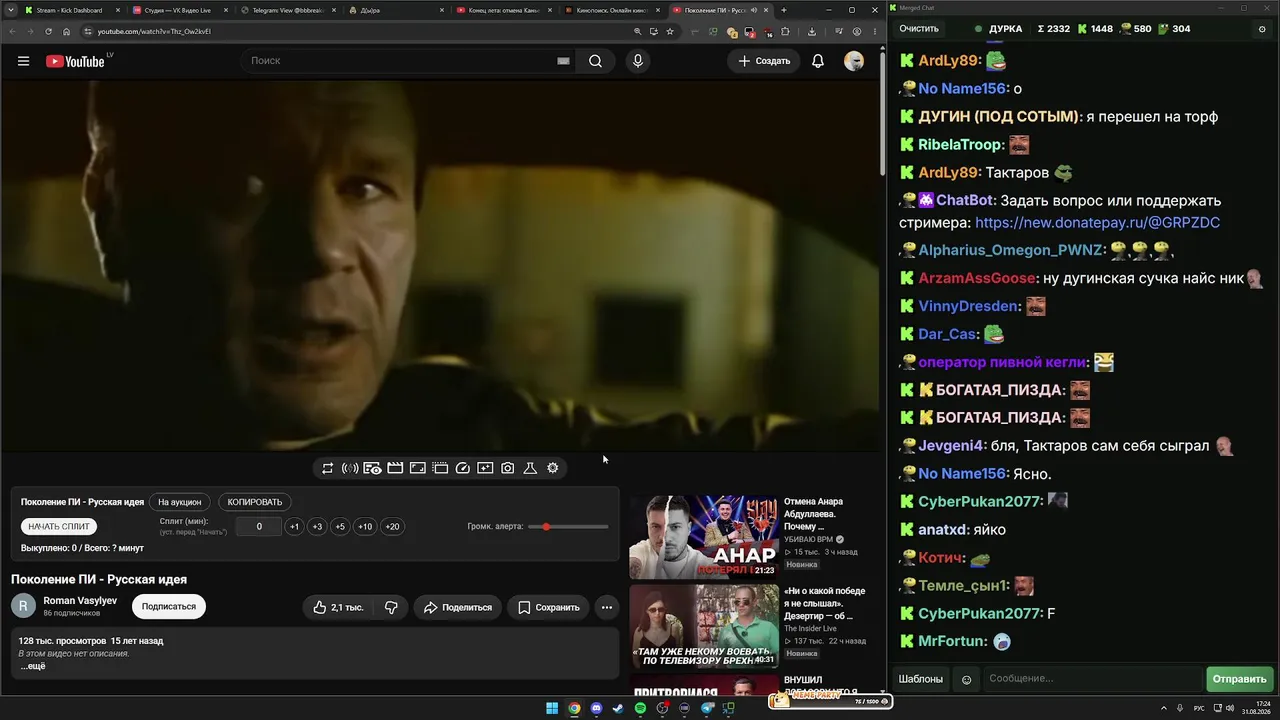Switch to the Telegram View tab
This screenshot has width=1280, height=720.
[x=288, y=10]
